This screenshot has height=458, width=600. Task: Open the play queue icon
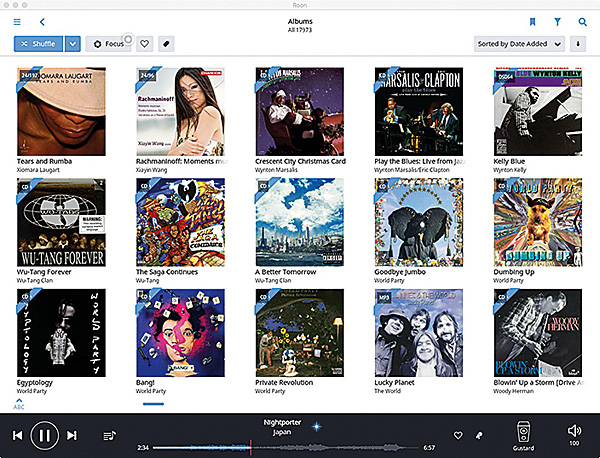(109, 435)
